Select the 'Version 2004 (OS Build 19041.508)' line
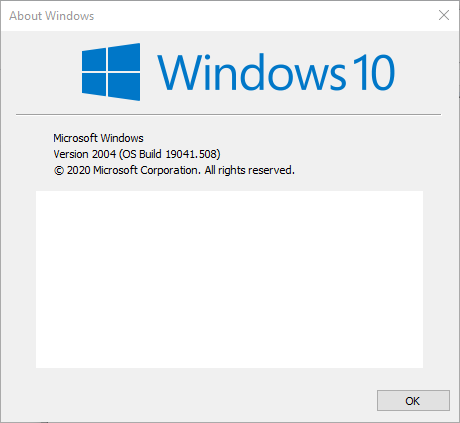 137,154
